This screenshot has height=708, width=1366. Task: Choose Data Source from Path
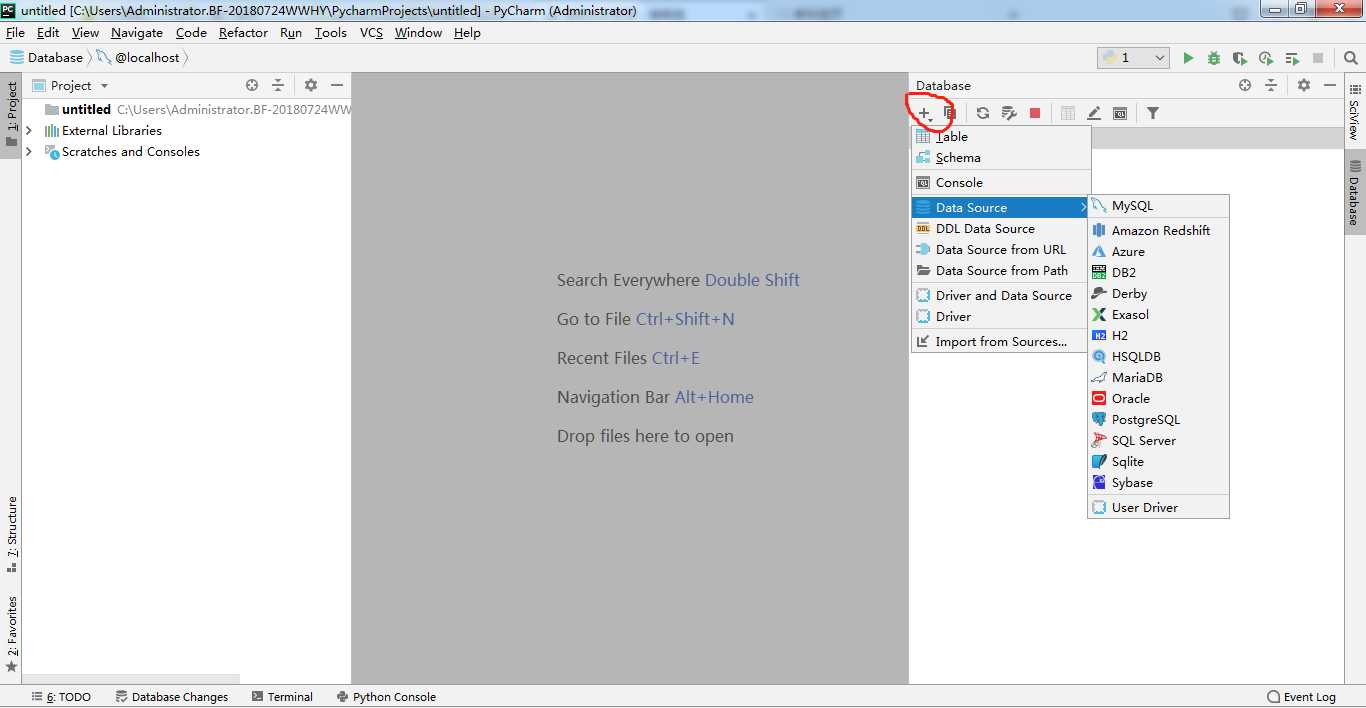click(1001, 271)
